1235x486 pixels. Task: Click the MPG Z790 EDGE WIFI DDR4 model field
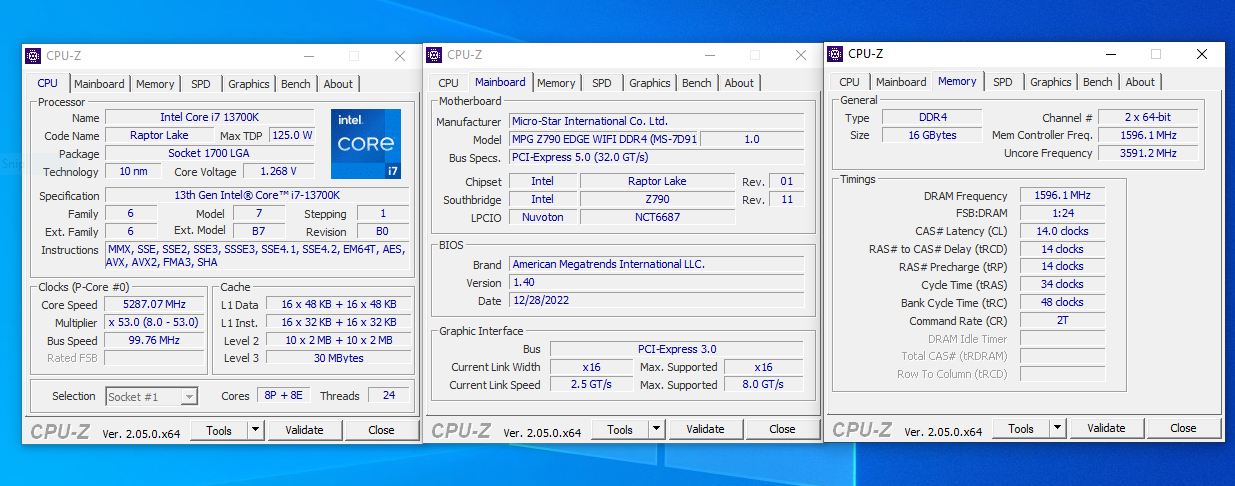pos(603,139)
